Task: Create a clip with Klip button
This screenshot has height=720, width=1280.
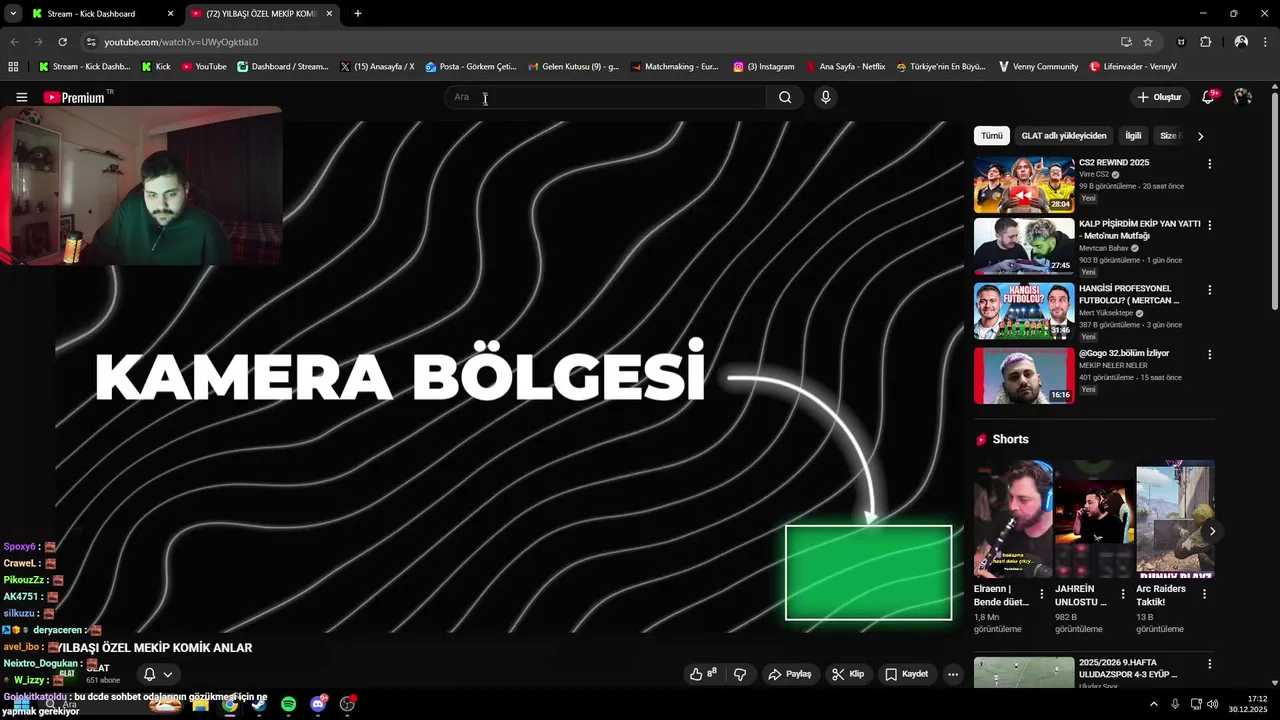Action: 848,674
